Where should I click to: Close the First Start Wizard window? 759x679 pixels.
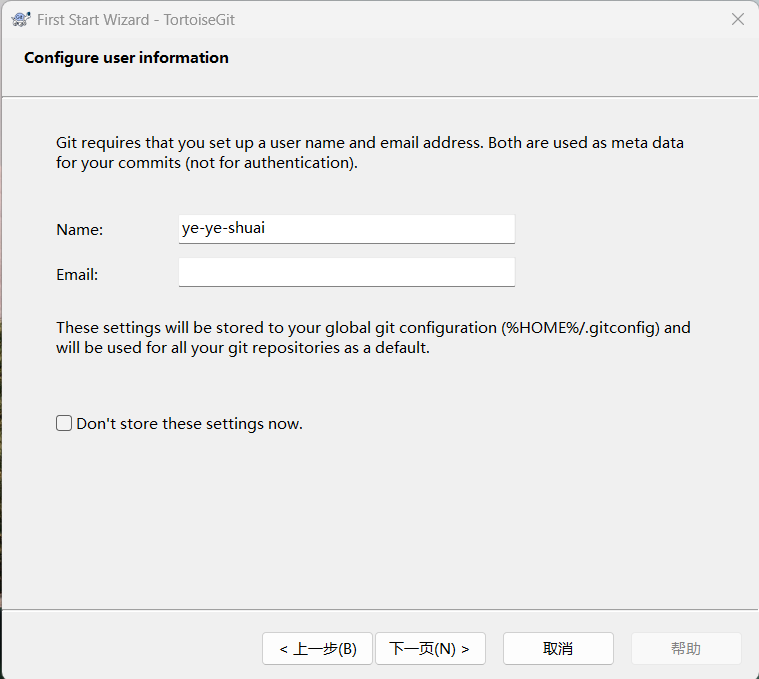(x=738, y=19)
